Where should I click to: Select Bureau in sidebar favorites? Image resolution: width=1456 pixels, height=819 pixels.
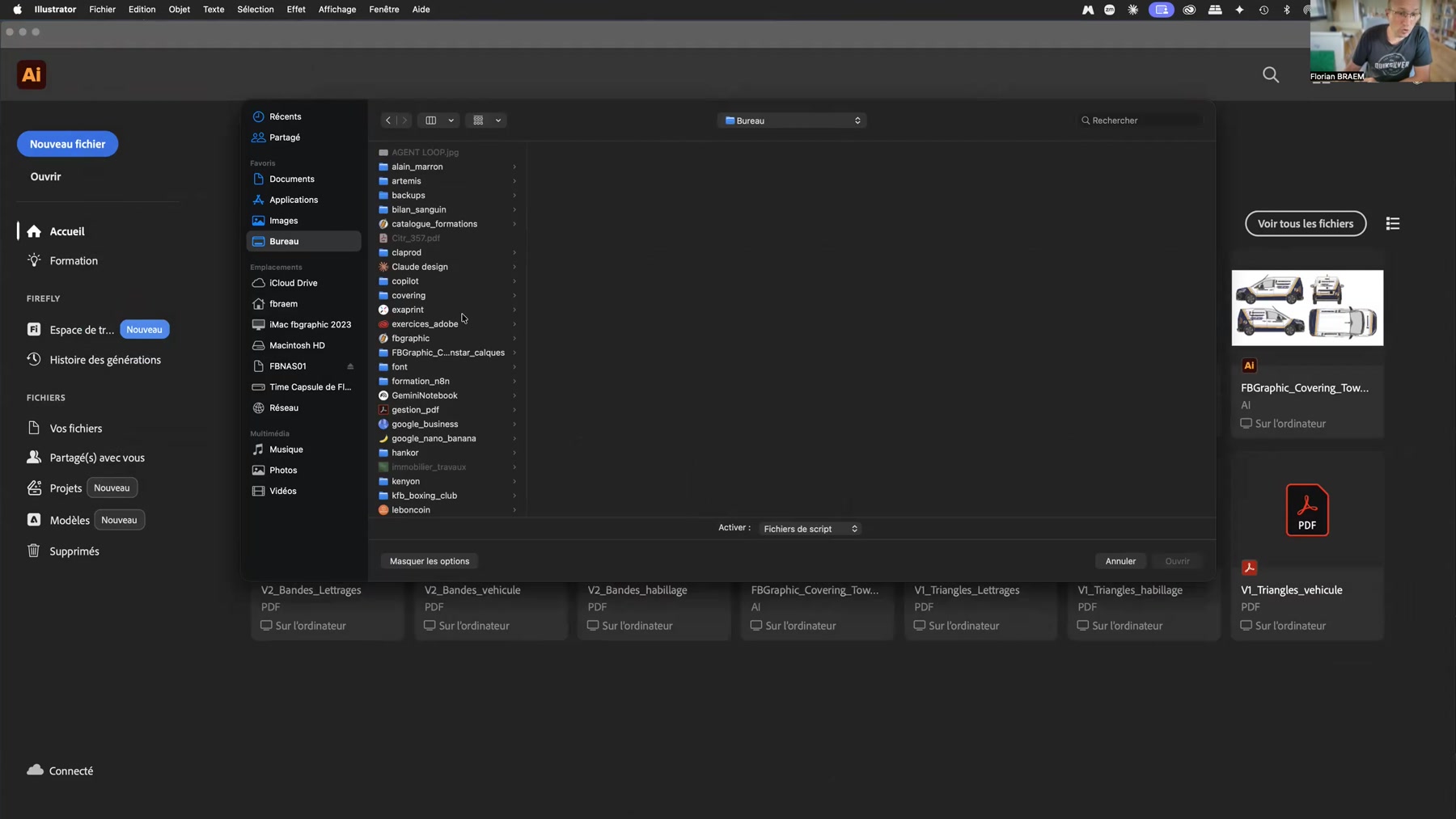(x=303, y=241)
